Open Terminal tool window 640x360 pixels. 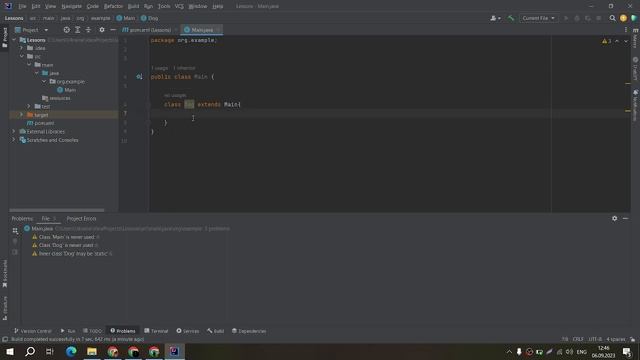coord(156,331)
